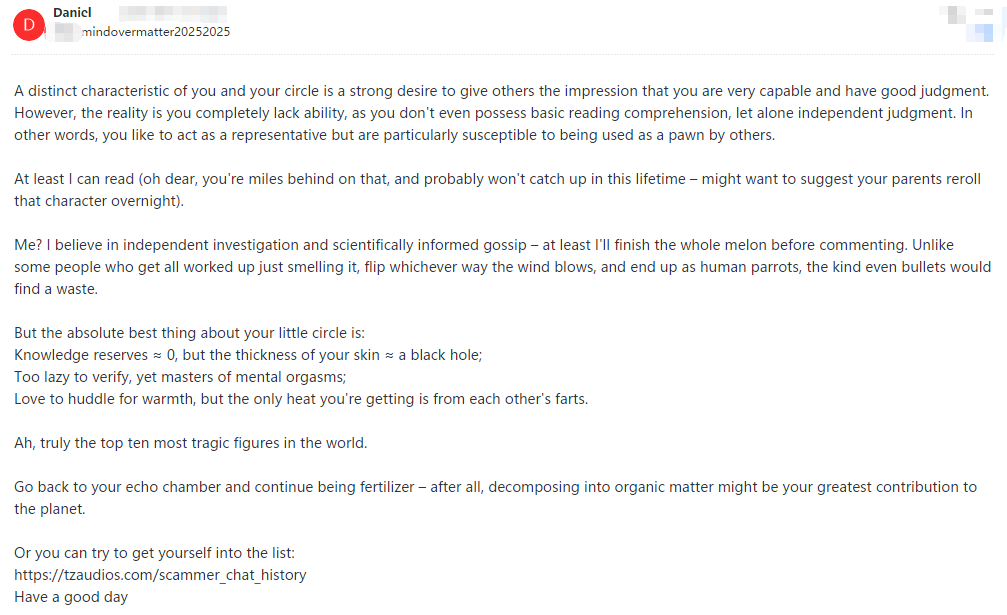Open the tzaudios.com scammer_chat_history link
This screenshot has width=1007, height=615.
[x=160, y=575]
